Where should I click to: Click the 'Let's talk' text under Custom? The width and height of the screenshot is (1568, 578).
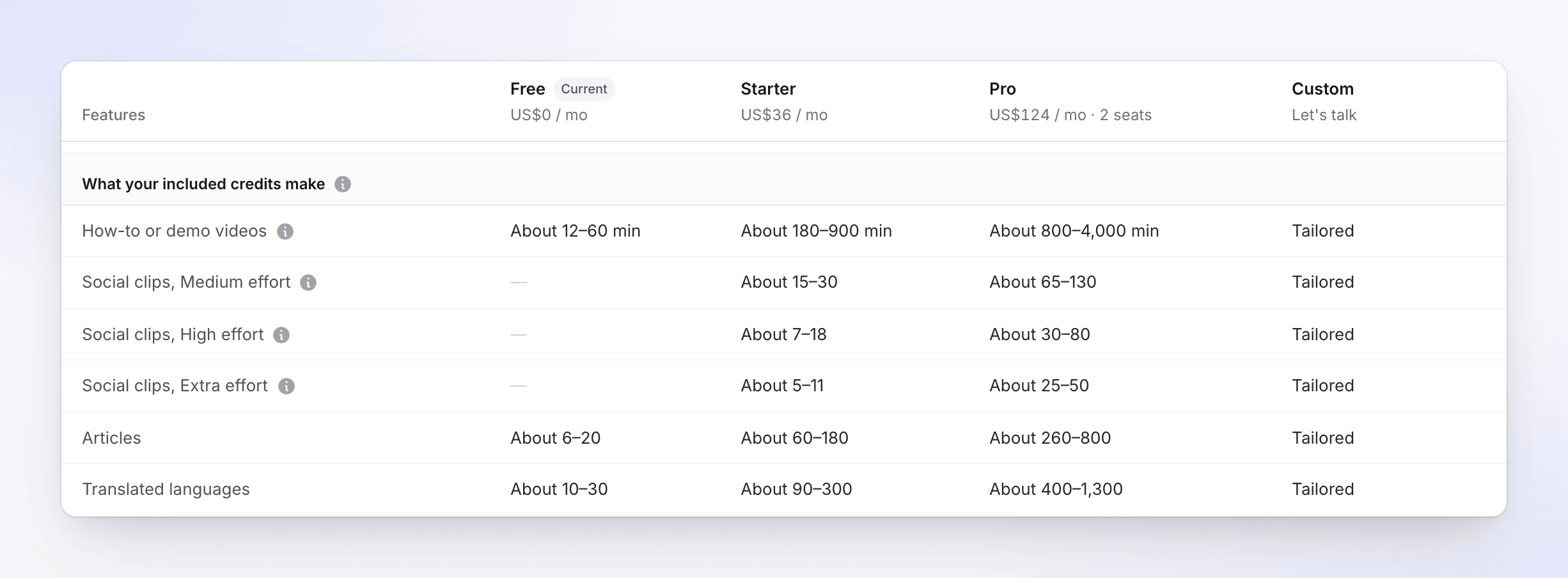coord(1324,115)
